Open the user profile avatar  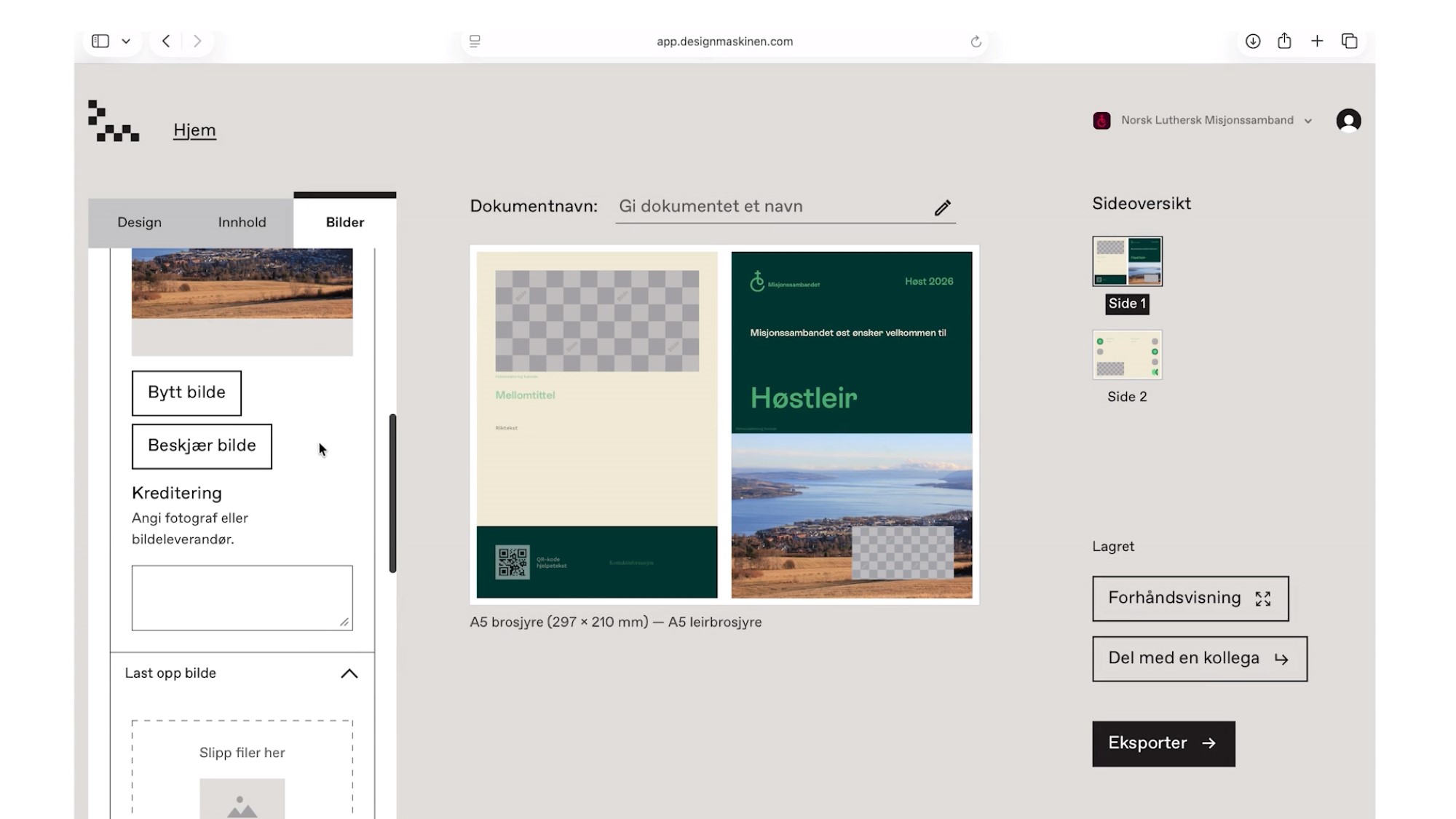pos(1348,120)
